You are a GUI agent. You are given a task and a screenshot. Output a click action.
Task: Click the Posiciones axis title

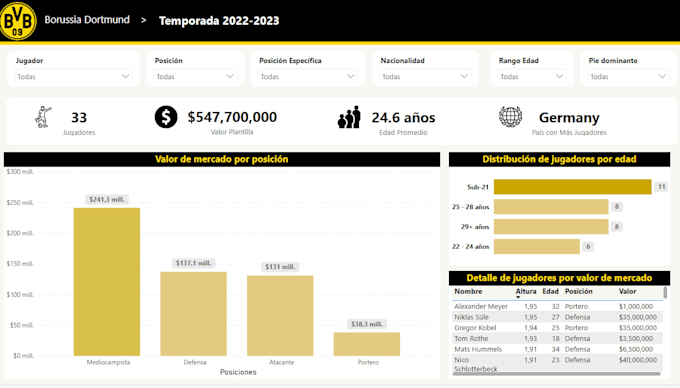(x=238, y=372)
